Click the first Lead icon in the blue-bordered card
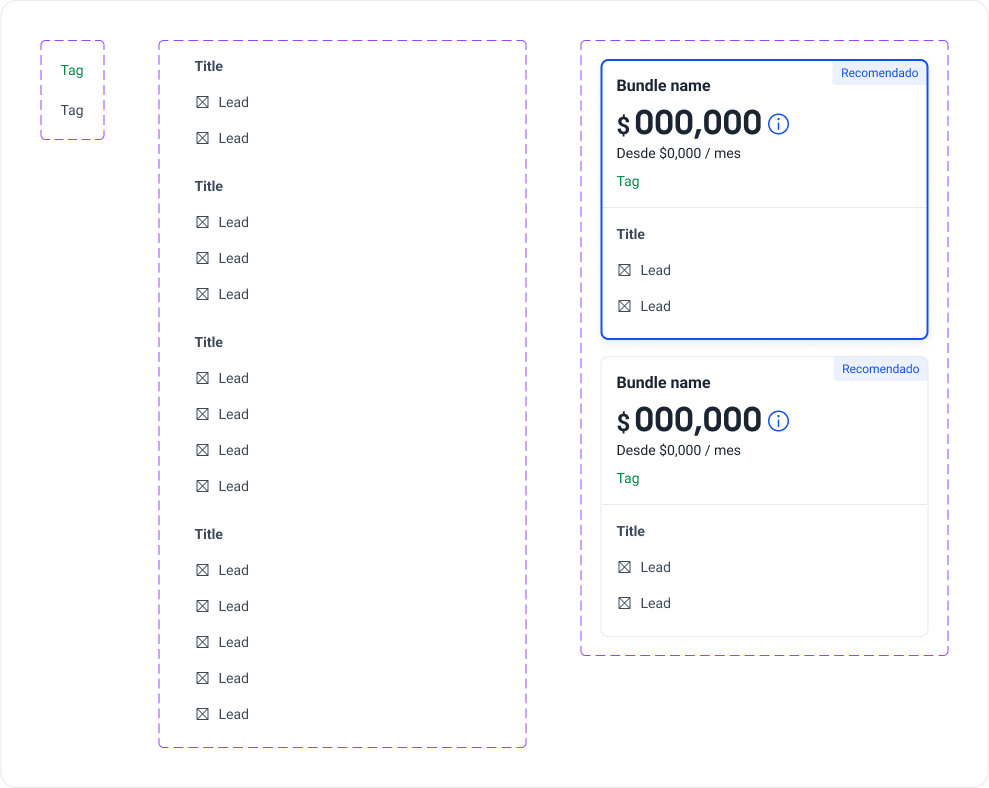Viewport: 989px width, 788px height. (625, 270)
